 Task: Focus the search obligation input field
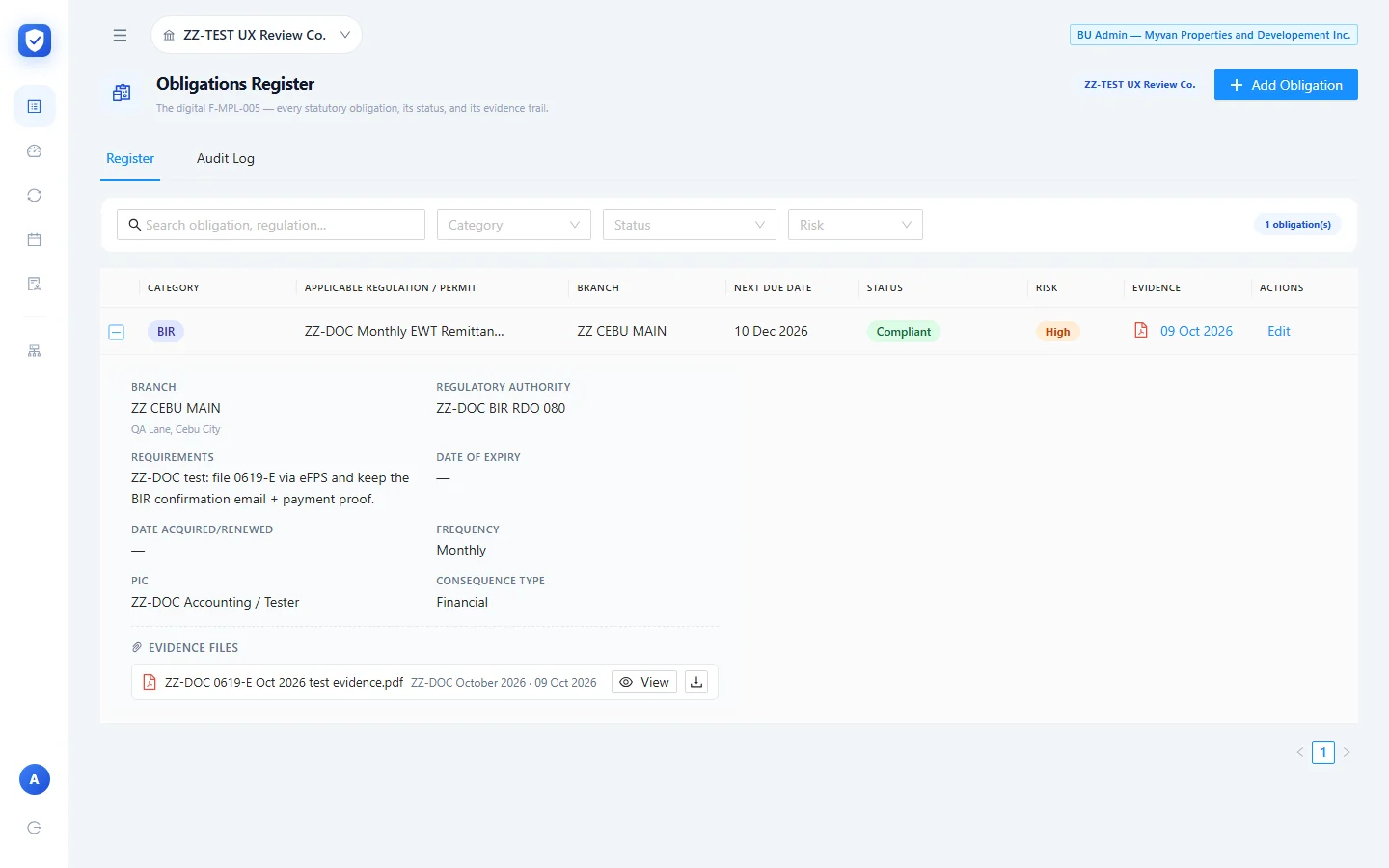click(271, 225)
